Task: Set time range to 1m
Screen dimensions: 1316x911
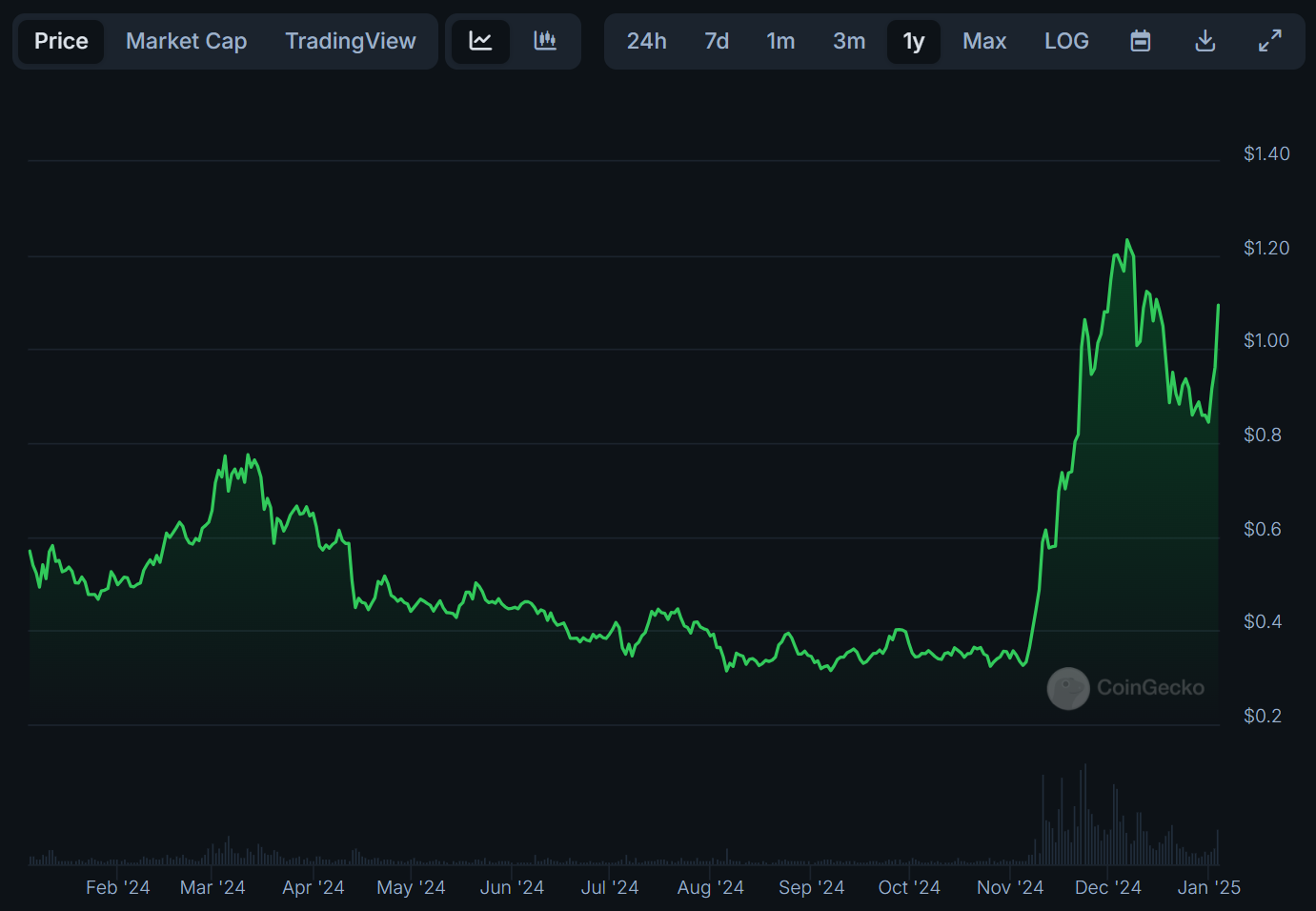Action: click(x=781, y=41)
